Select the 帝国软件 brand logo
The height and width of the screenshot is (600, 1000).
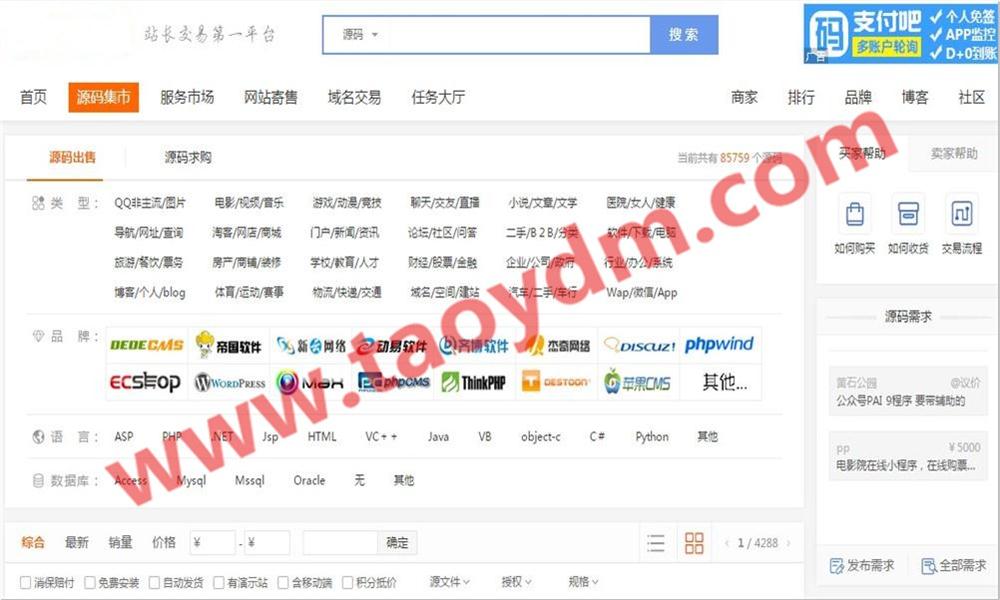pyautogui.click(x=229, y=345)
